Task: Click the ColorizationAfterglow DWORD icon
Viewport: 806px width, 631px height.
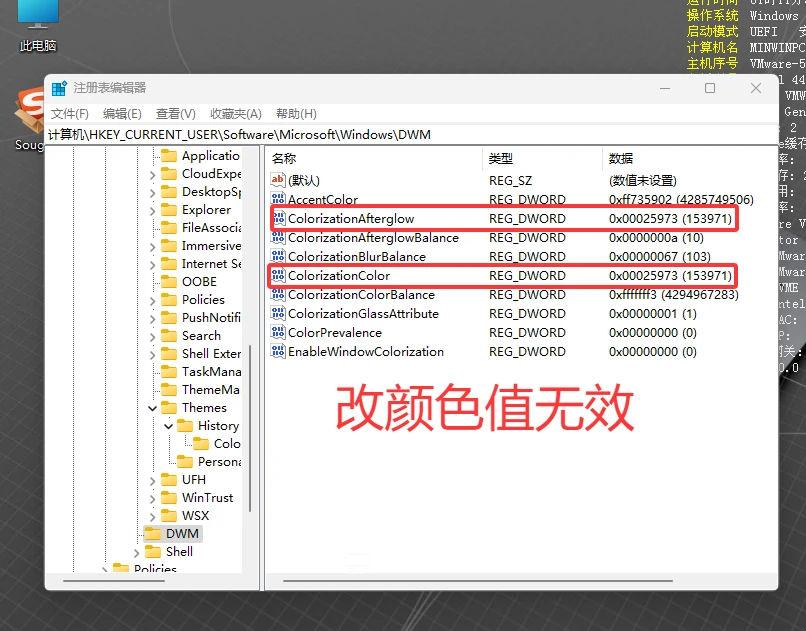Action: [x=278, y=218]
